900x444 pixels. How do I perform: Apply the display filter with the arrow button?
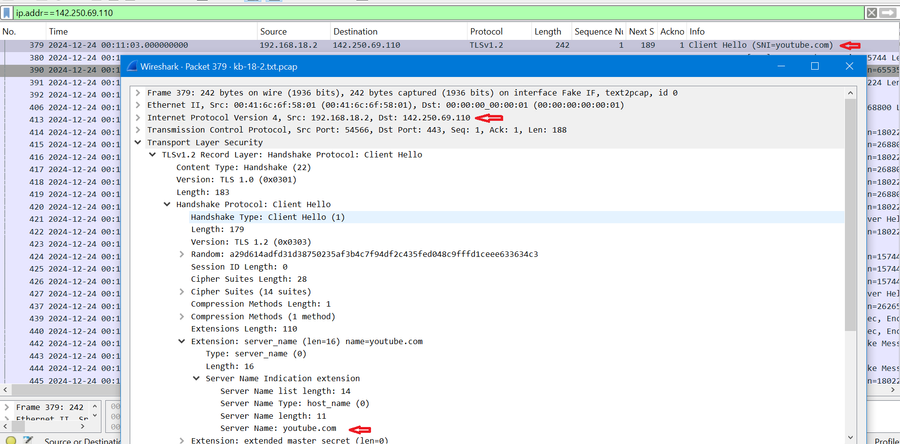click(889, 13)
